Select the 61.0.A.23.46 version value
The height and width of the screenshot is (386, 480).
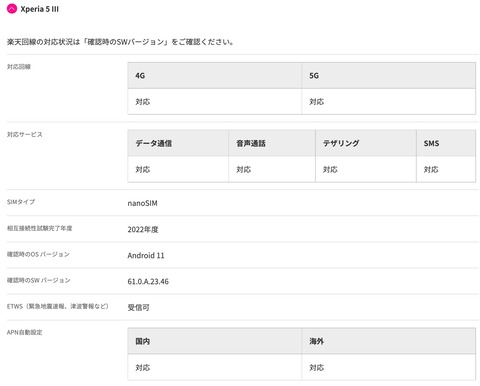click(x=148, y=281)
